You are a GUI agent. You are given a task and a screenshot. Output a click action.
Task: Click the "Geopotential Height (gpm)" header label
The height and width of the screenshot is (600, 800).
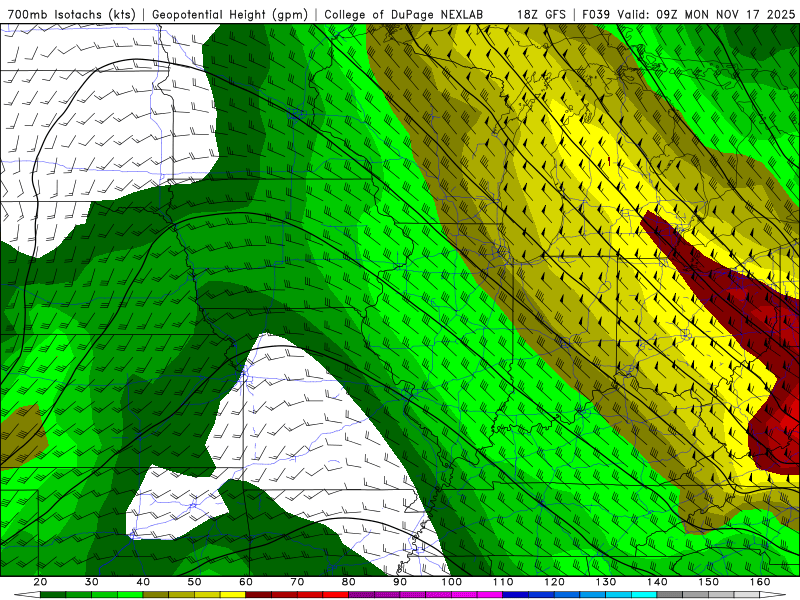pos(230,14)
